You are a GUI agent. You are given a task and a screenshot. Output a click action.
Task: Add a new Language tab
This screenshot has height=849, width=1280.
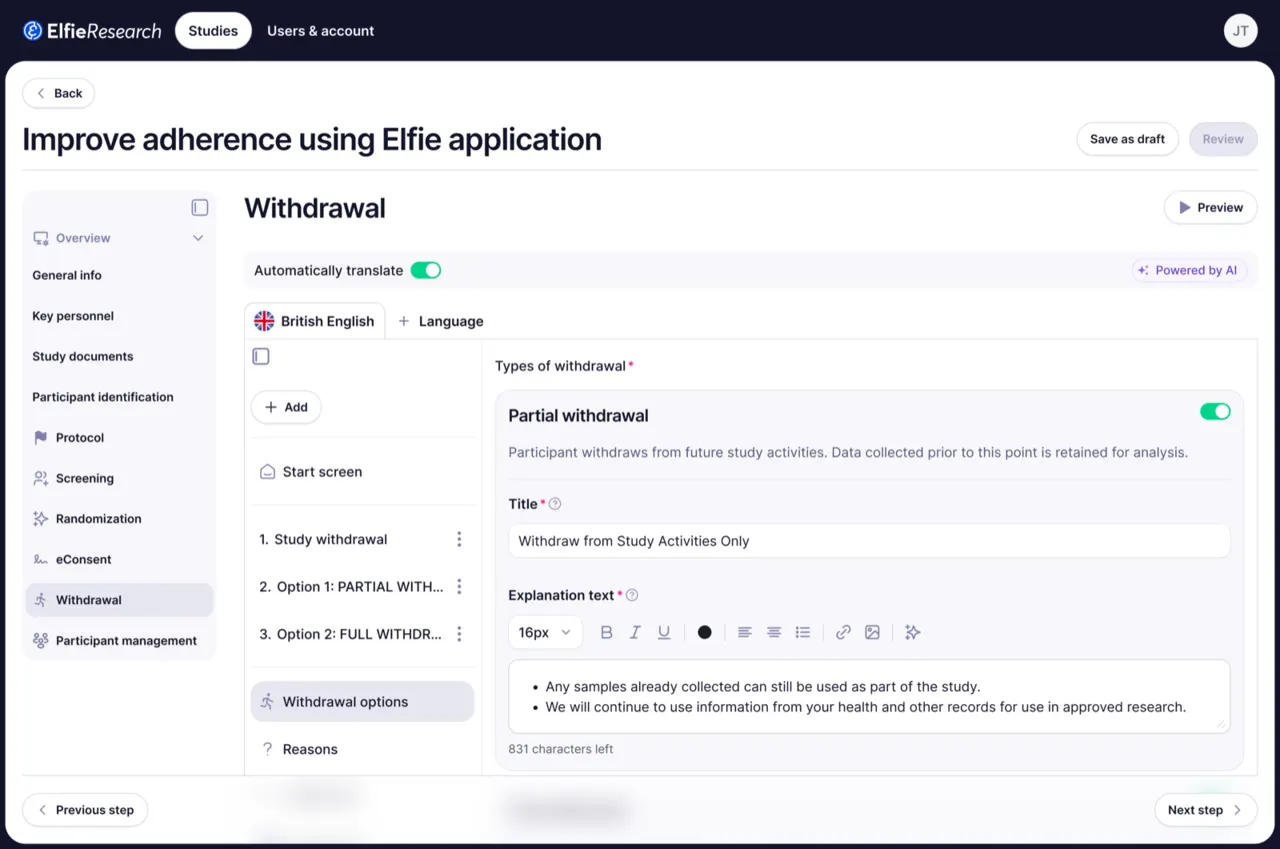pyautogui.click(x=441, y=321)
